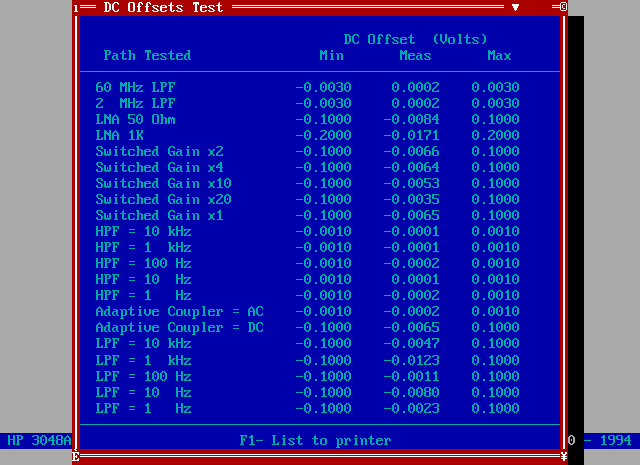Select the HPF = 100 Hz row label

(x=143, y=263)
